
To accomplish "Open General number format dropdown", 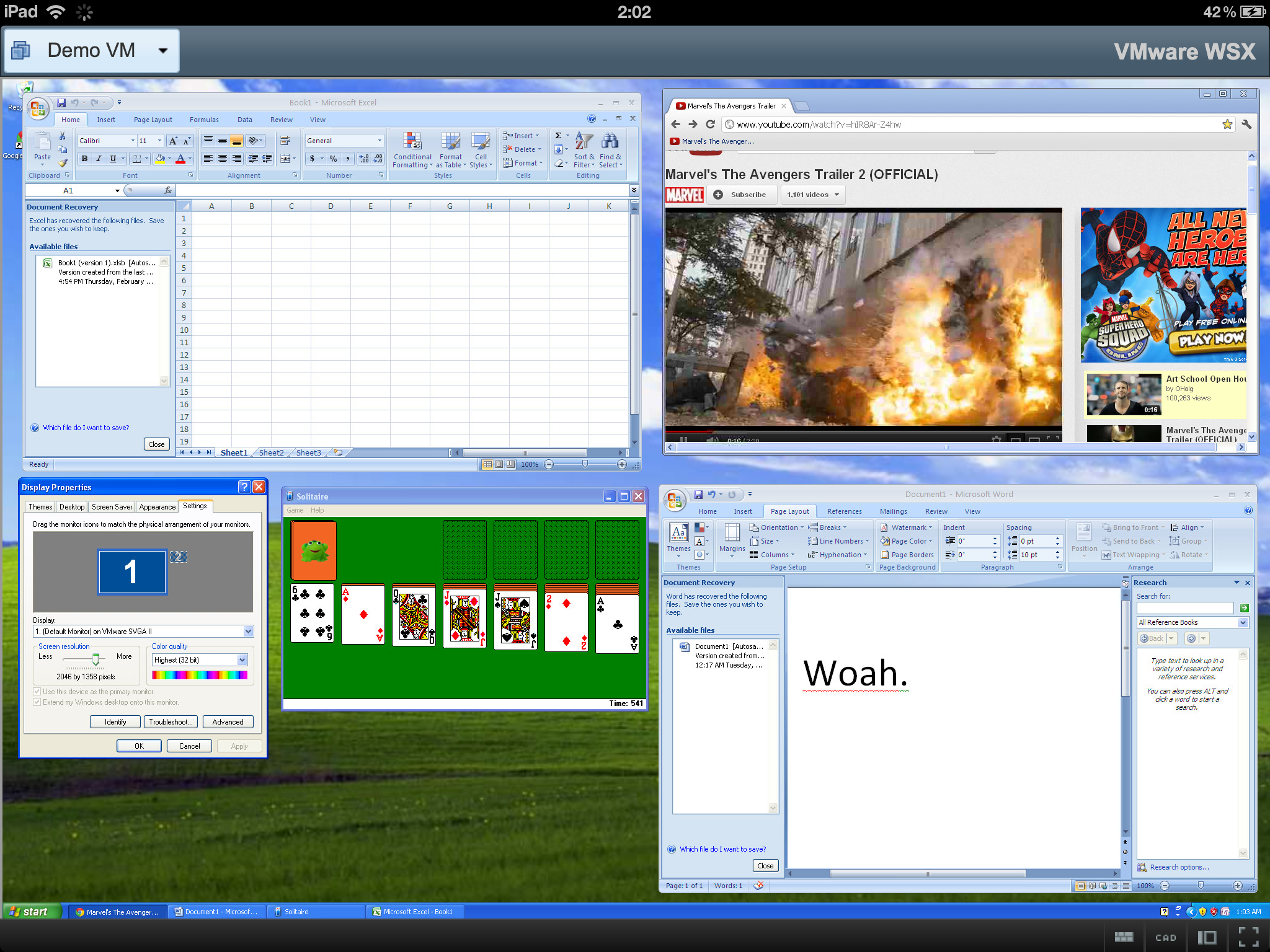I will tap(380, 141).
